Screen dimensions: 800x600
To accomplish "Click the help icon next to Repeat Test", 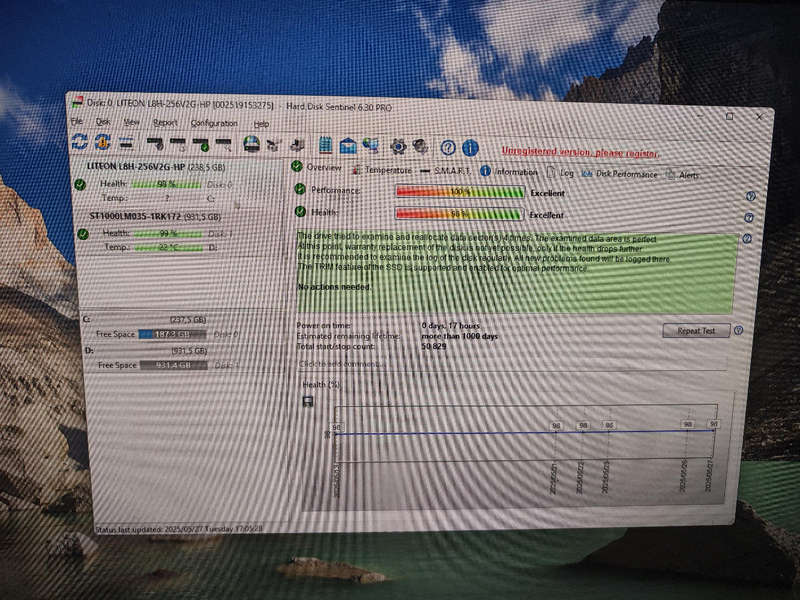I will point(738,331).
